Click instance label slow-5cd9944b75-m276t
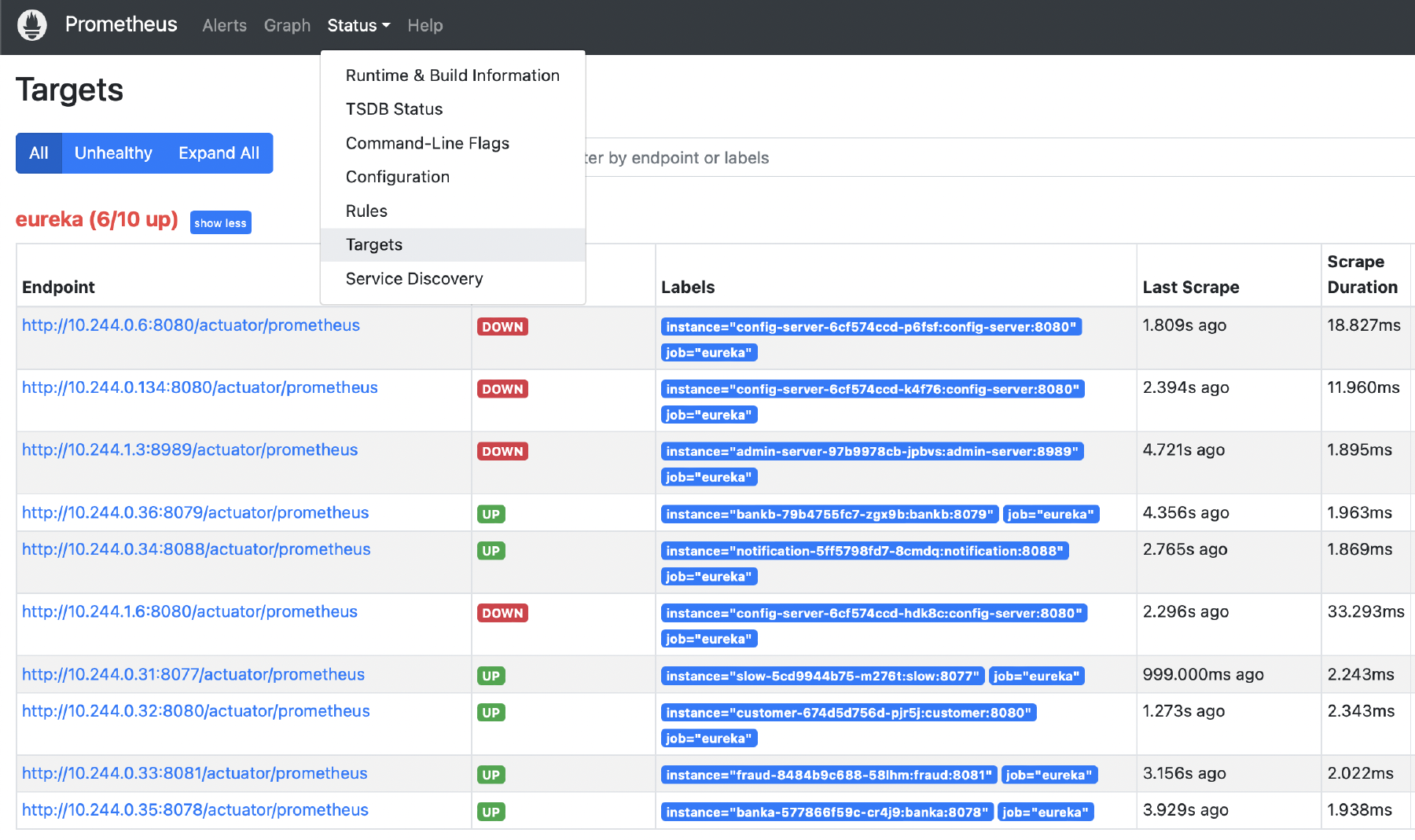Viewport: 1415px width, 840px height. 823,676
